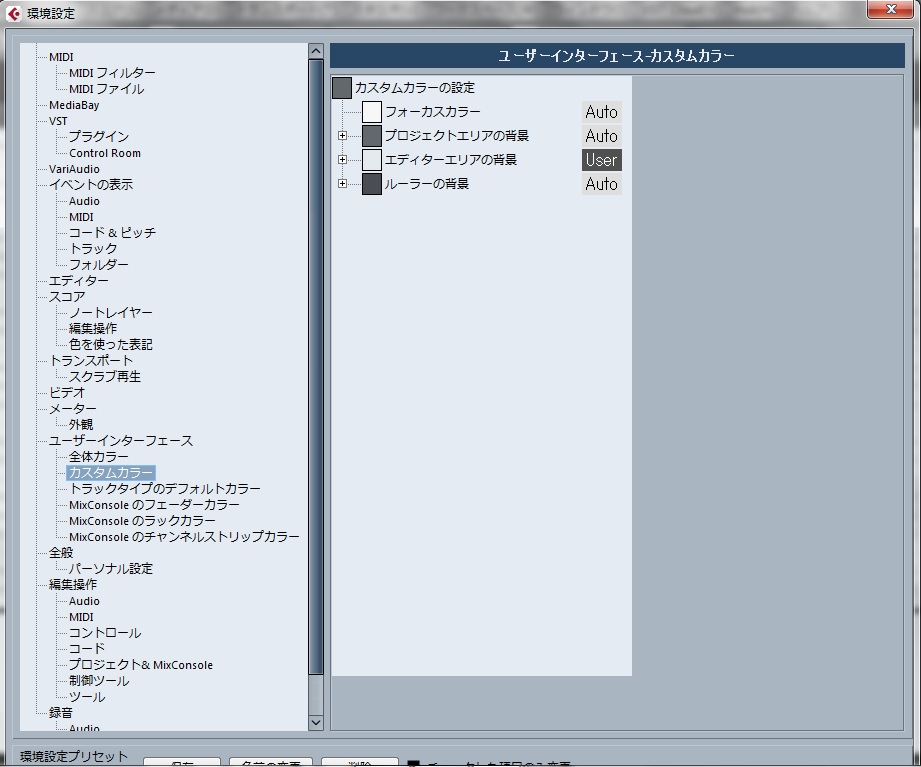Select the ビデオ preferences
The image size is (921, 767).
click(x=67, y=392)
